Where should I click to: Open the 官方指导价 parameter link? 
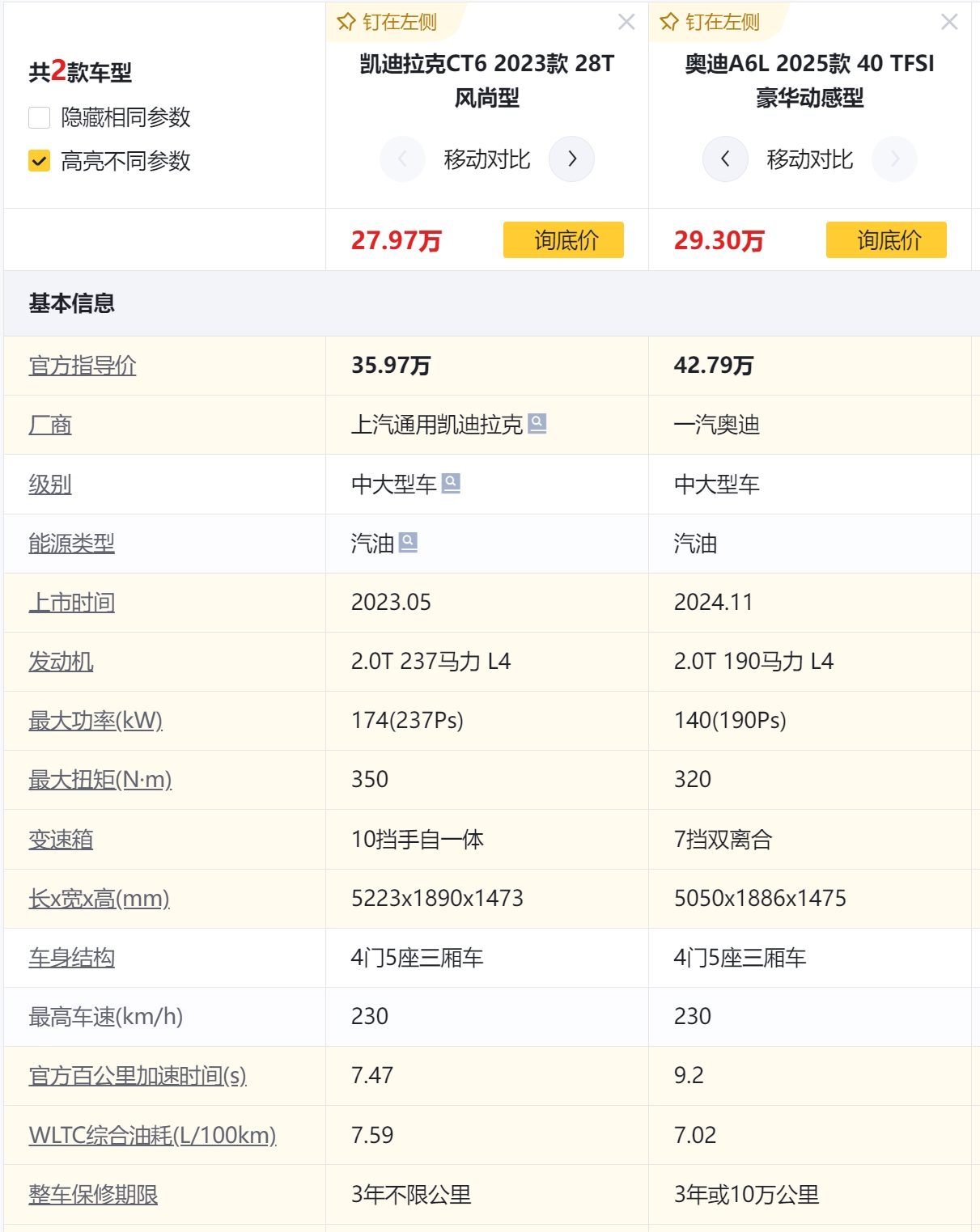pyautogui.click(x=83, y=366)
